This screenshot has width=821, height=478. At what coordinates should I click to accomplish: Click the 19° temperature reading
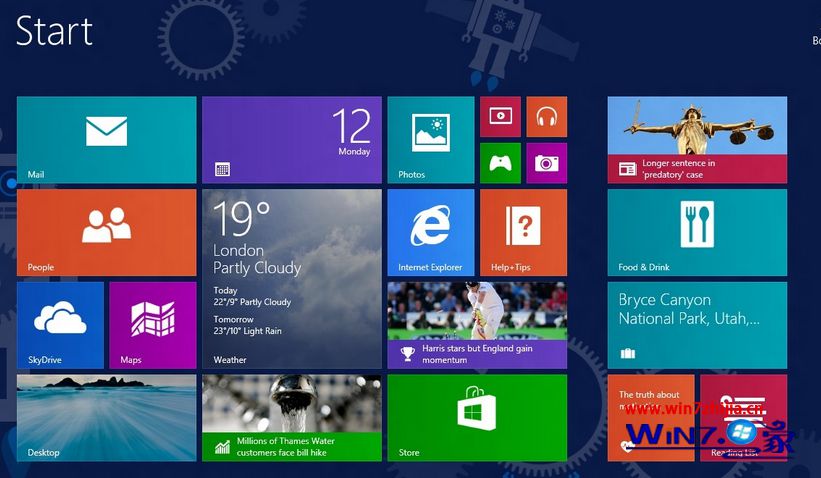[x=241, y=218]
